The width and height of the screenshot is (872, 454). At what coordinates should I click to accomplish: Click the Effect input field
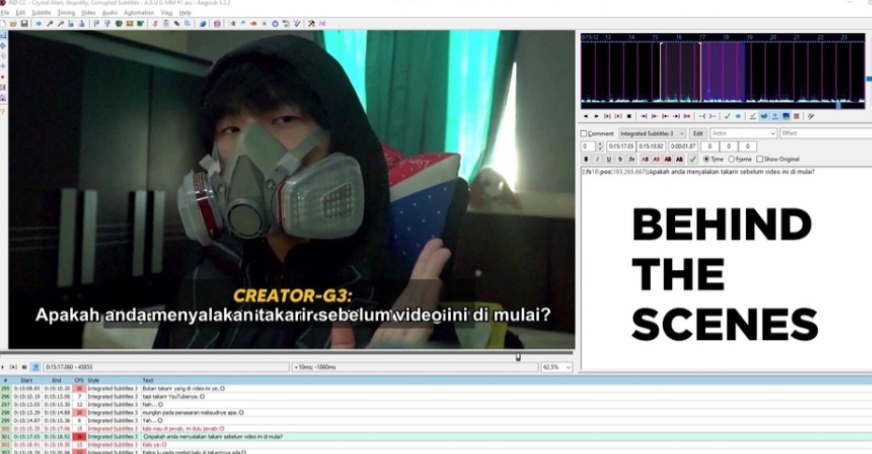pos(826,134)
